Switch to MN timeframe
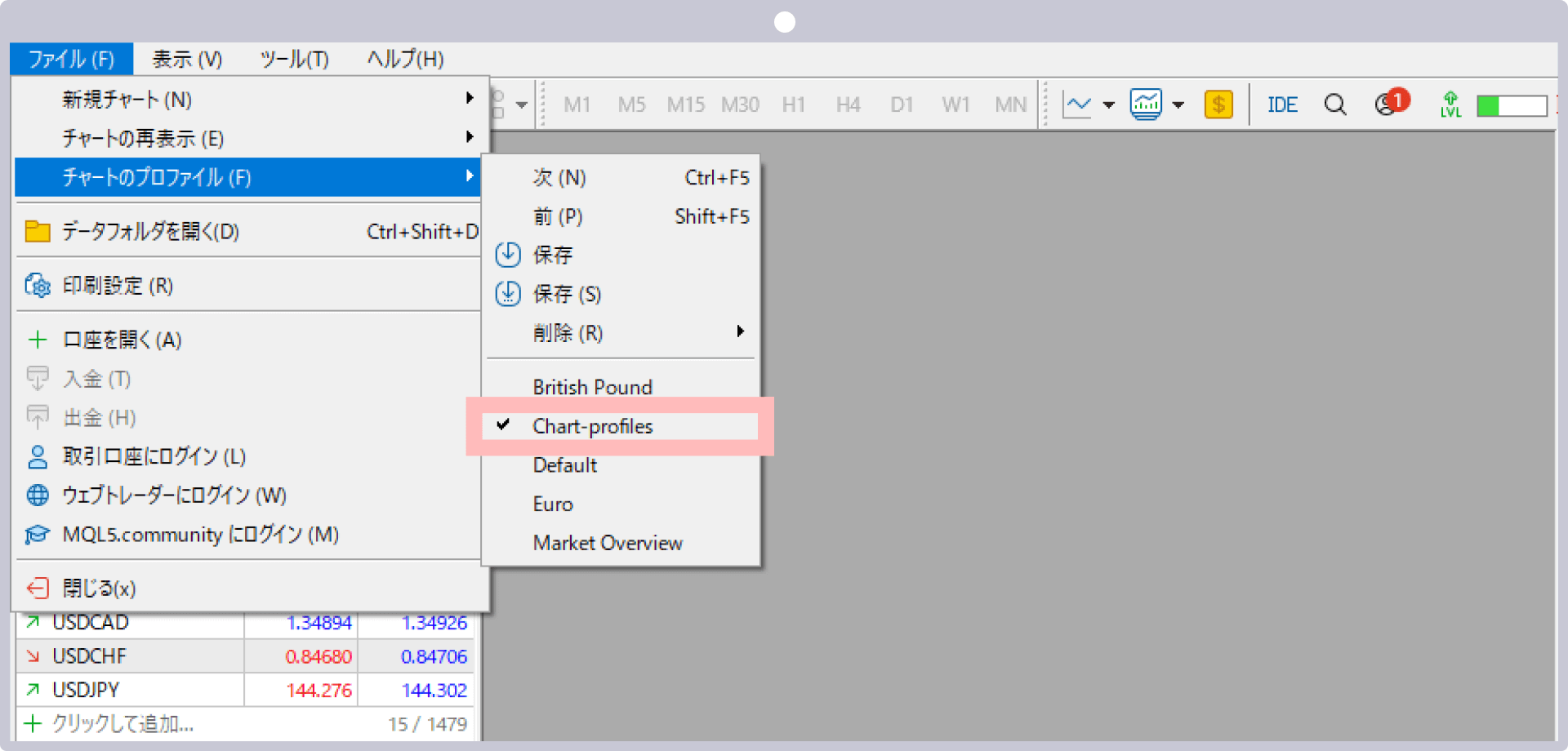The height and width of the screenshot is (751, 1568). point(1010,104)
